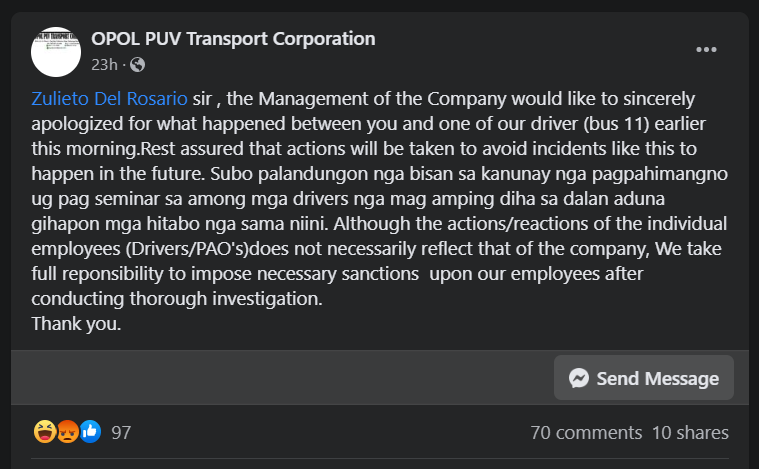Viewport: 759px width, 469px height.
Task: Click the post's apology paragraph text
Action: pos(380,198)
